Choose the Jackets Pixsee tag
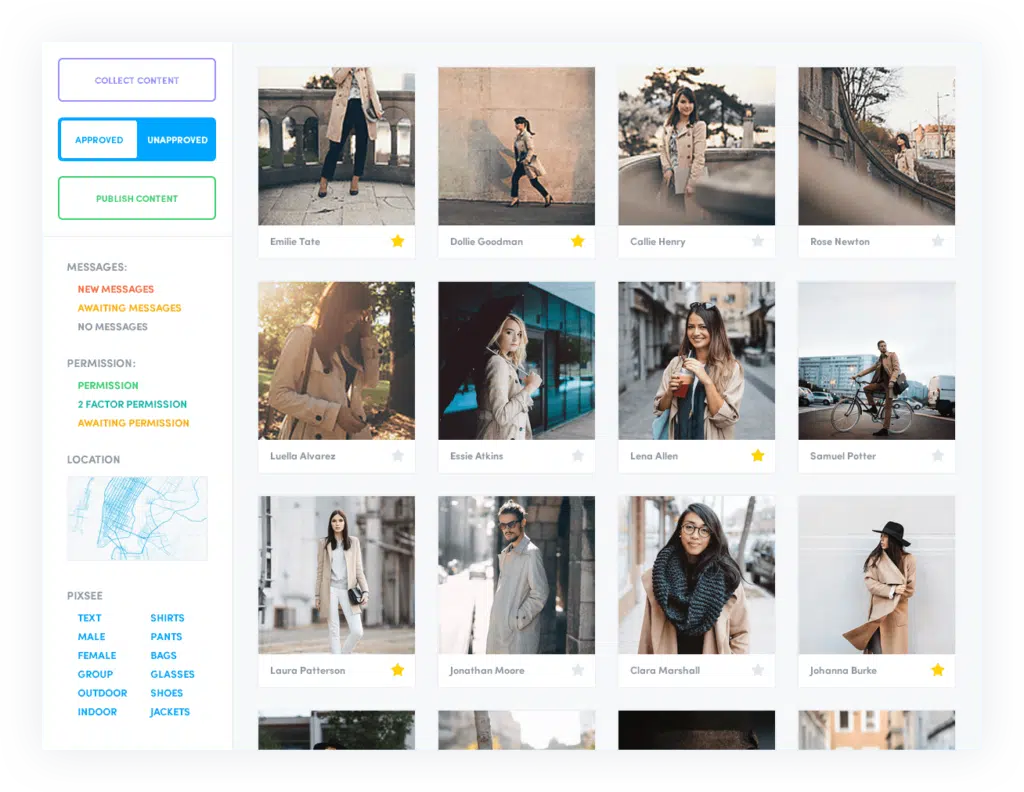1024x792 pixels. pyautogui.click(x=169, y=712)
